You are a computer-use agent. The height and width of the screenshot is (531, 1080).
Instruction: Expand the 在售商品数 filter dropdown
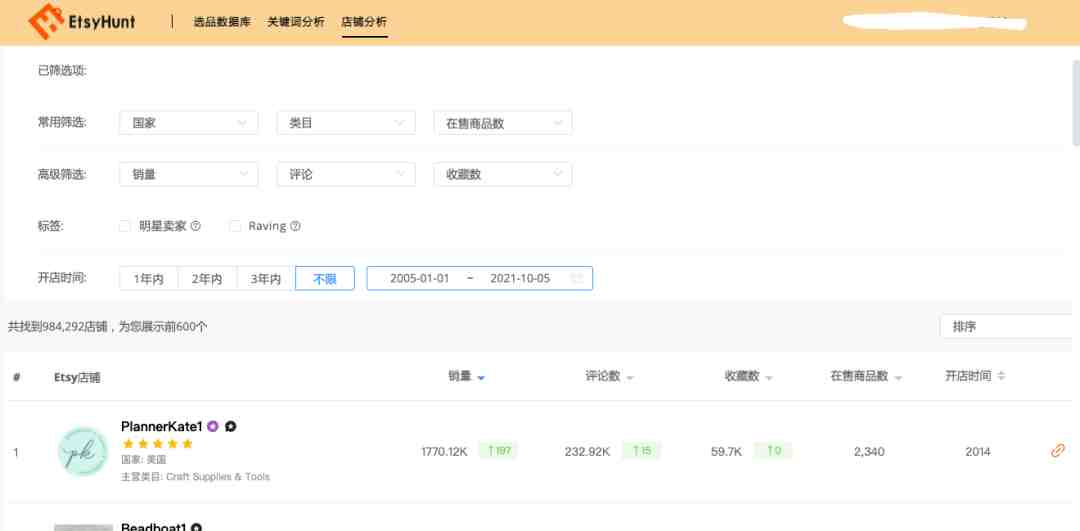point(503,123)
